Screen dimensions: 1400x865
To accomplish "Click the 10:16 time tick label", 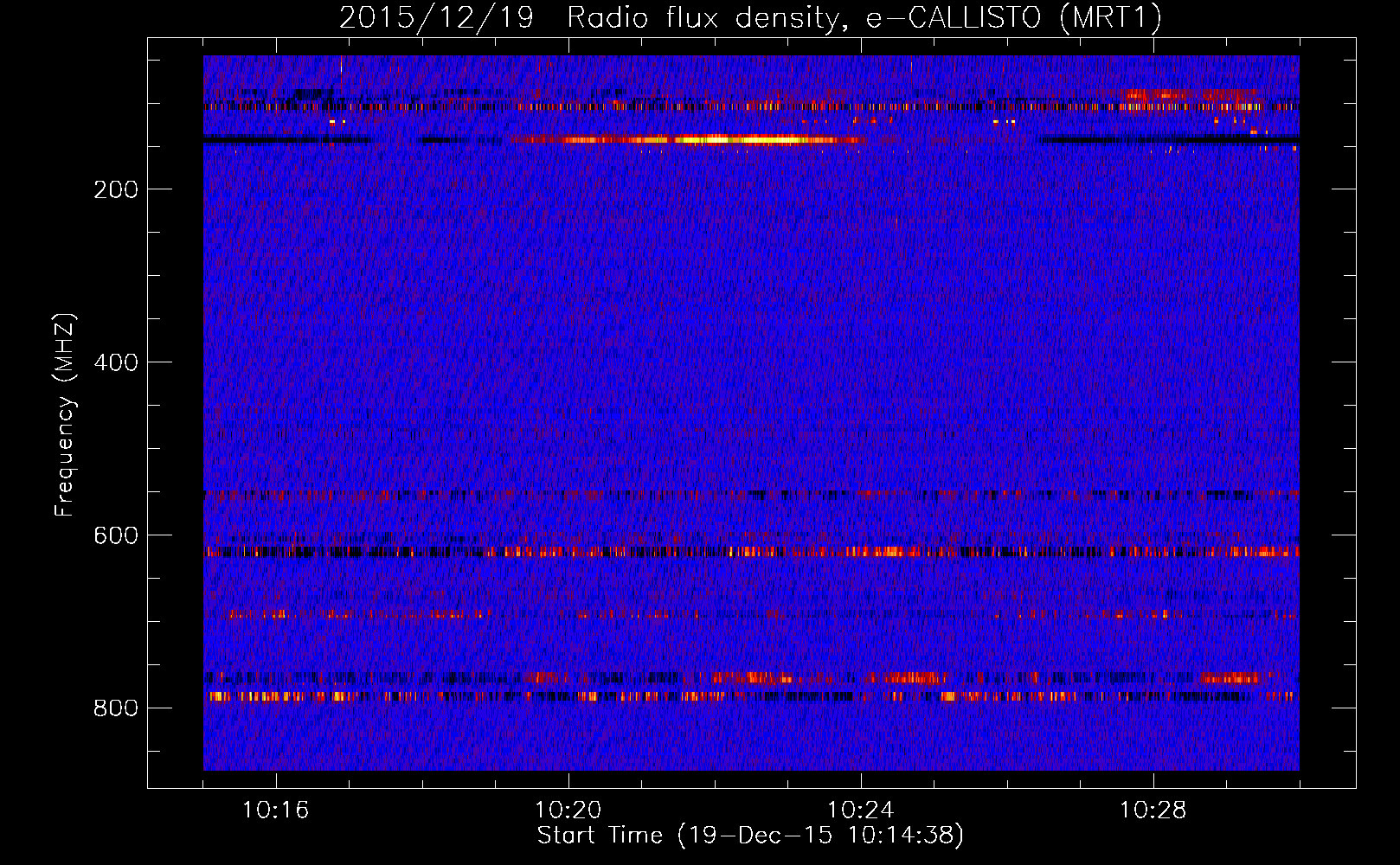I will pyautogui.click(x=276, y=811).
